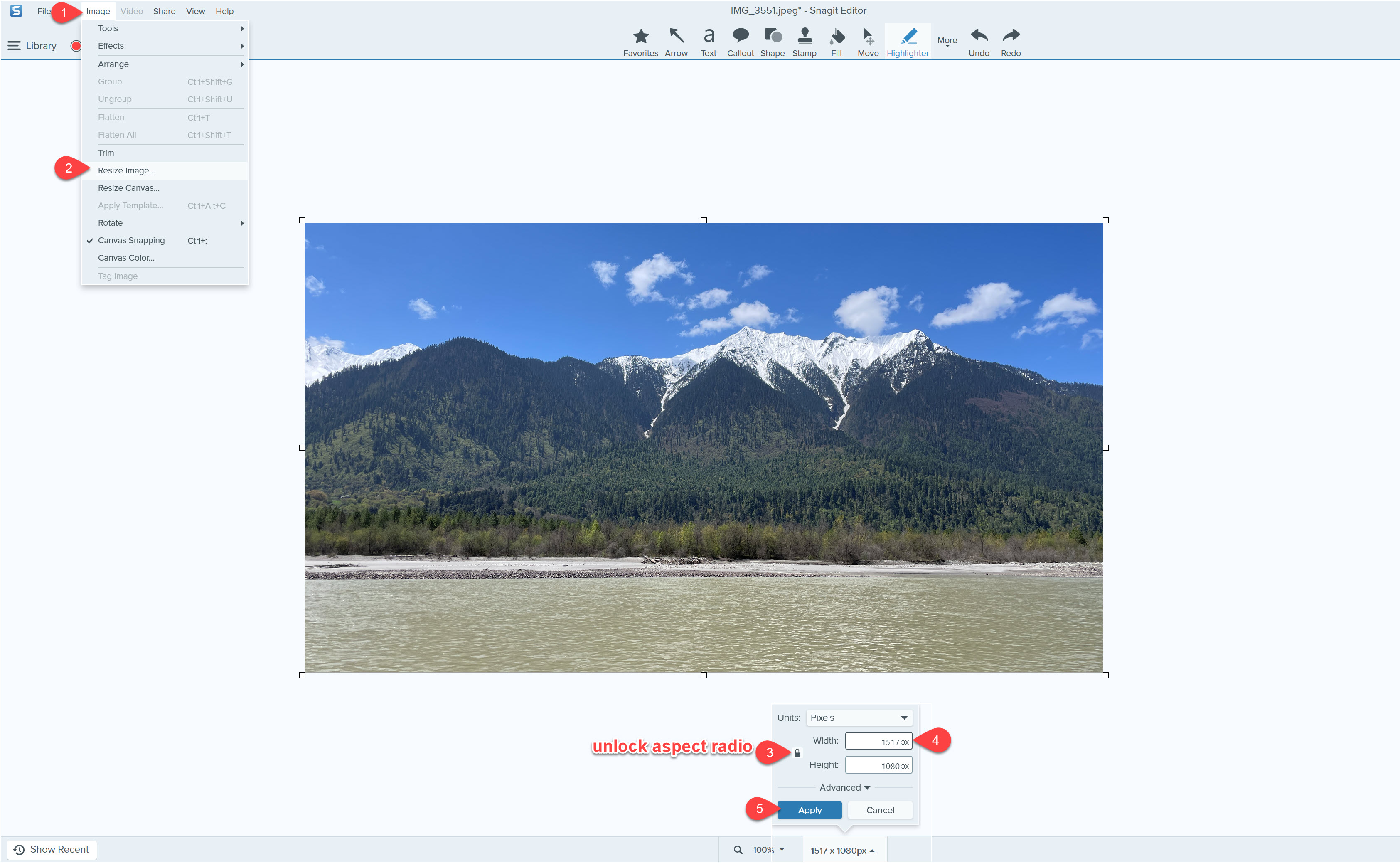Click the Snagit logo icon
Screen dimensions: 1400x863
coord(16,10)
